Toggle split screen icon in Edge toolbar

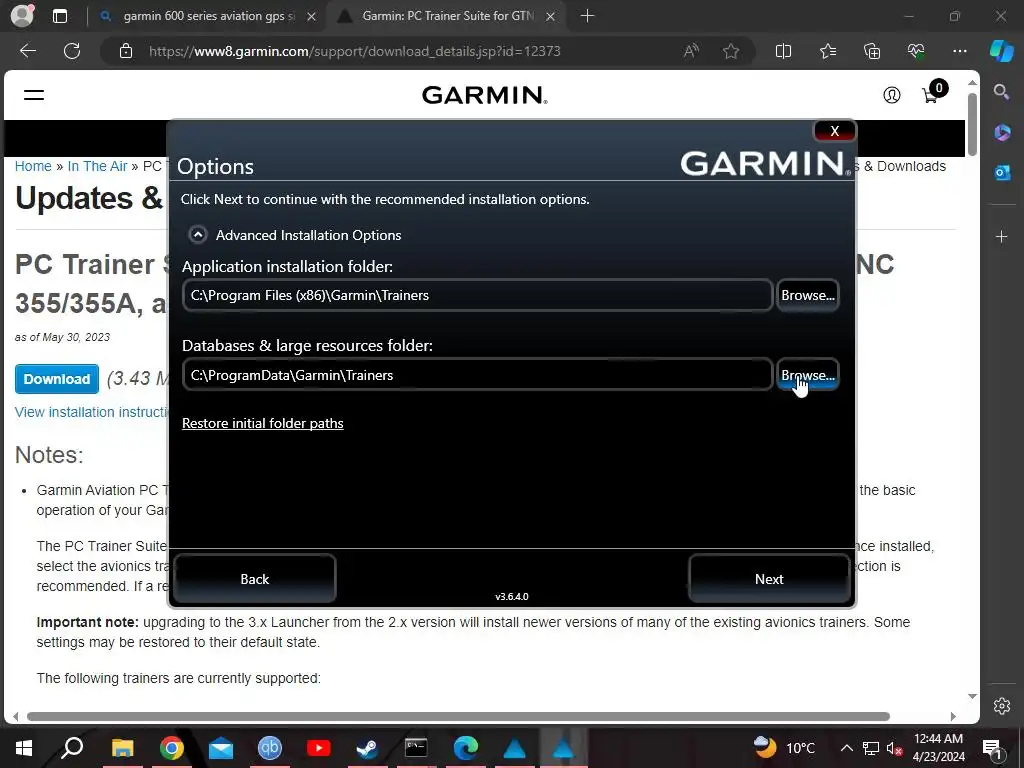pos(783,51)
